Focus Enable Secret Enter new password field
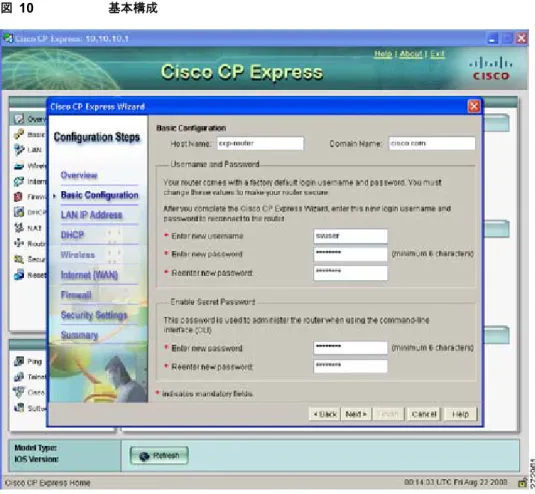 coord(350,348)
